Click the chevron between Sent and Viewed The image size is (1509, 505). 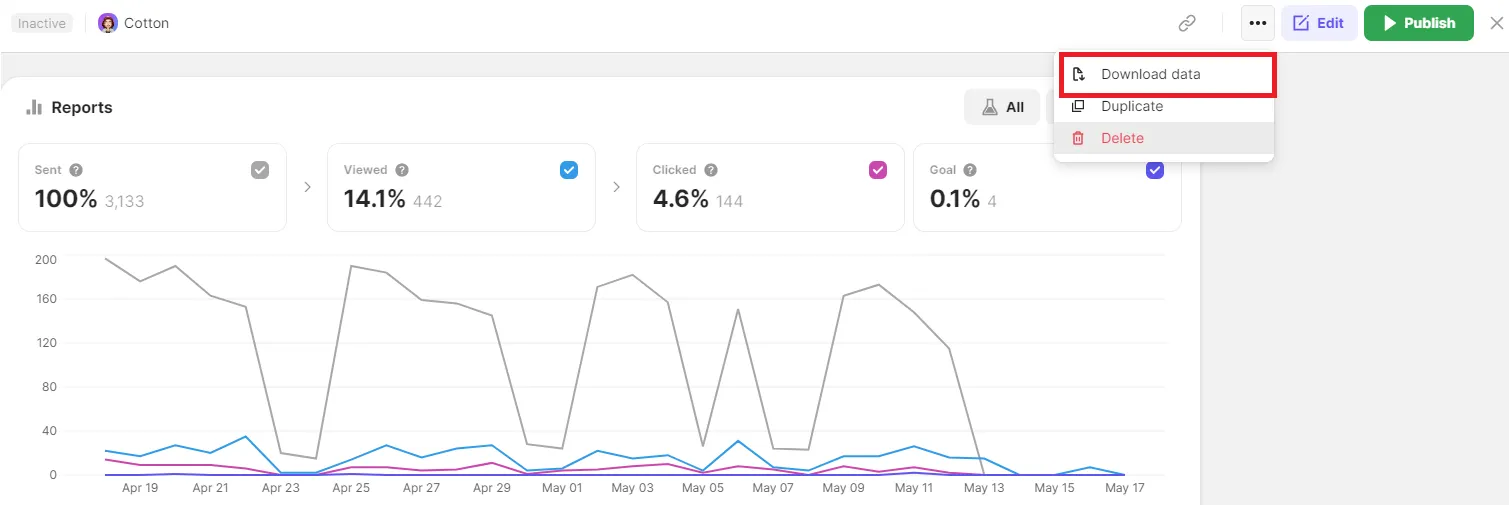pyautogui.click(x=307, y=187)
